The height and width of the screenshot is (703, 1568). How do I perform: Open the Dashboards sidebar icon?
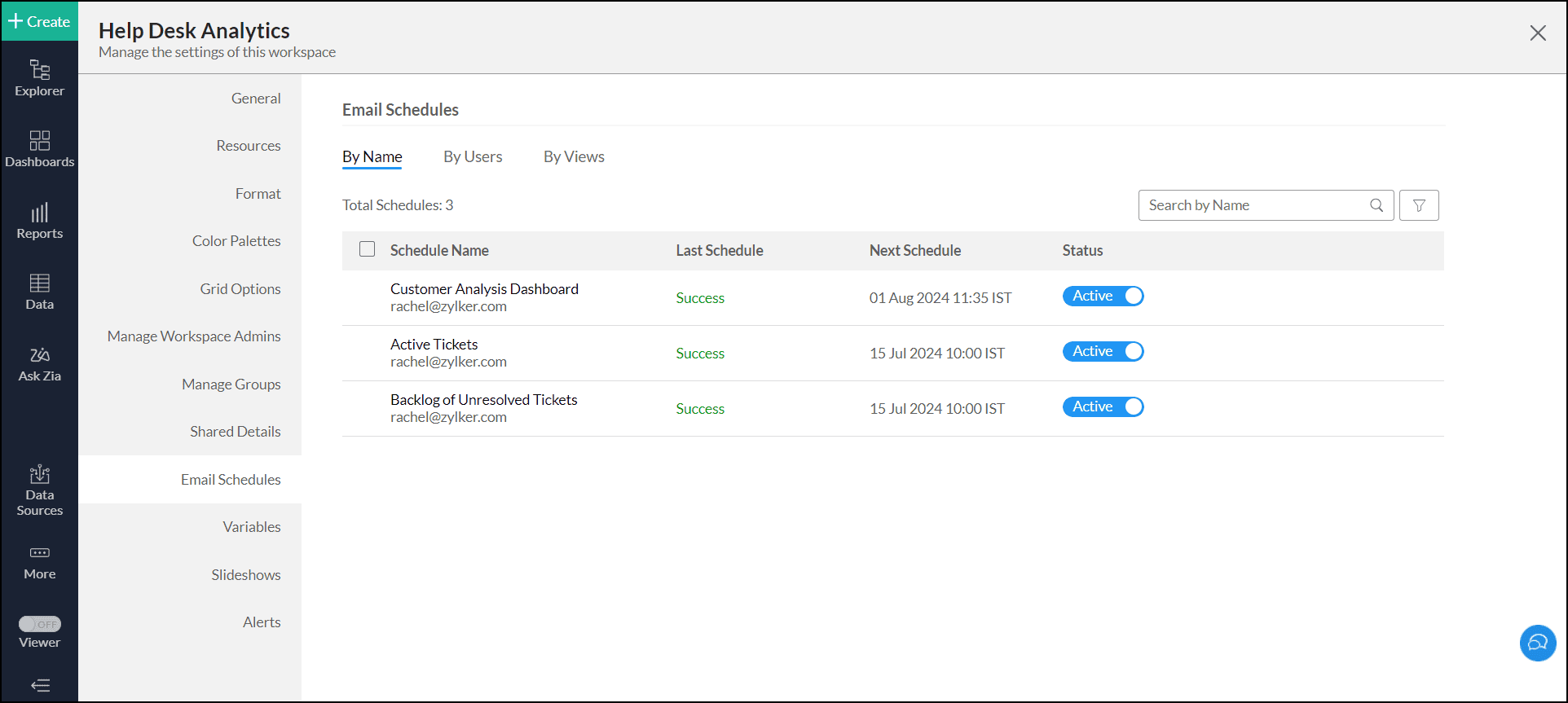click(39, 149)
